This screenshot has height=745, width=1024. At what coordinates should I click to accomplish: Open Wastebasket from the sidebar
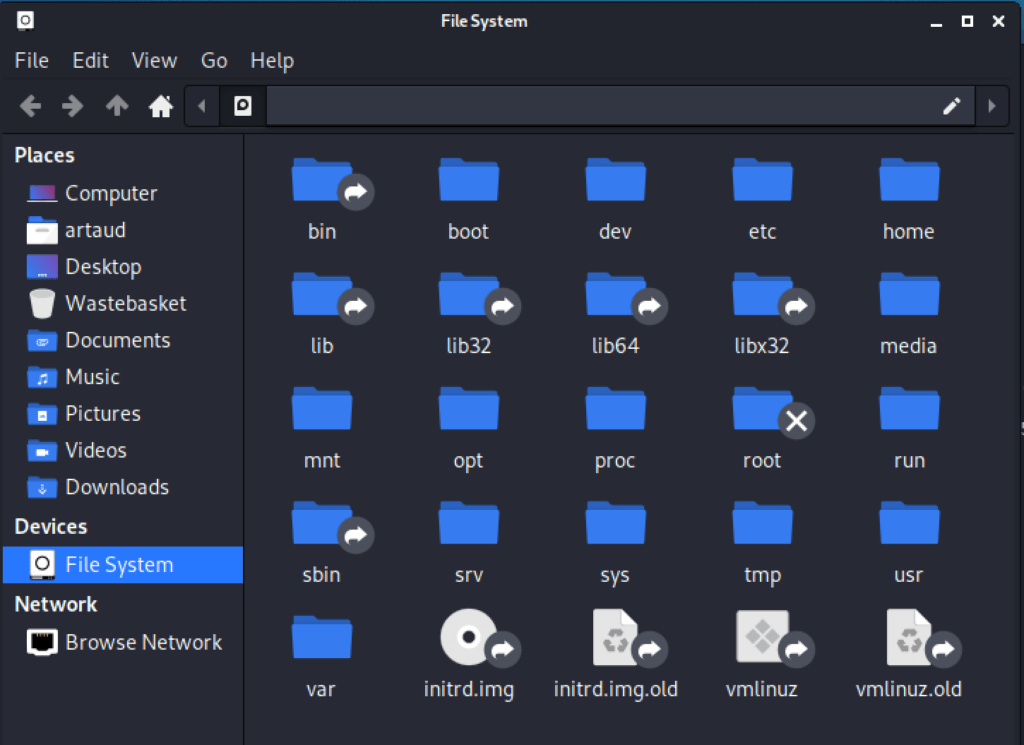123,303
